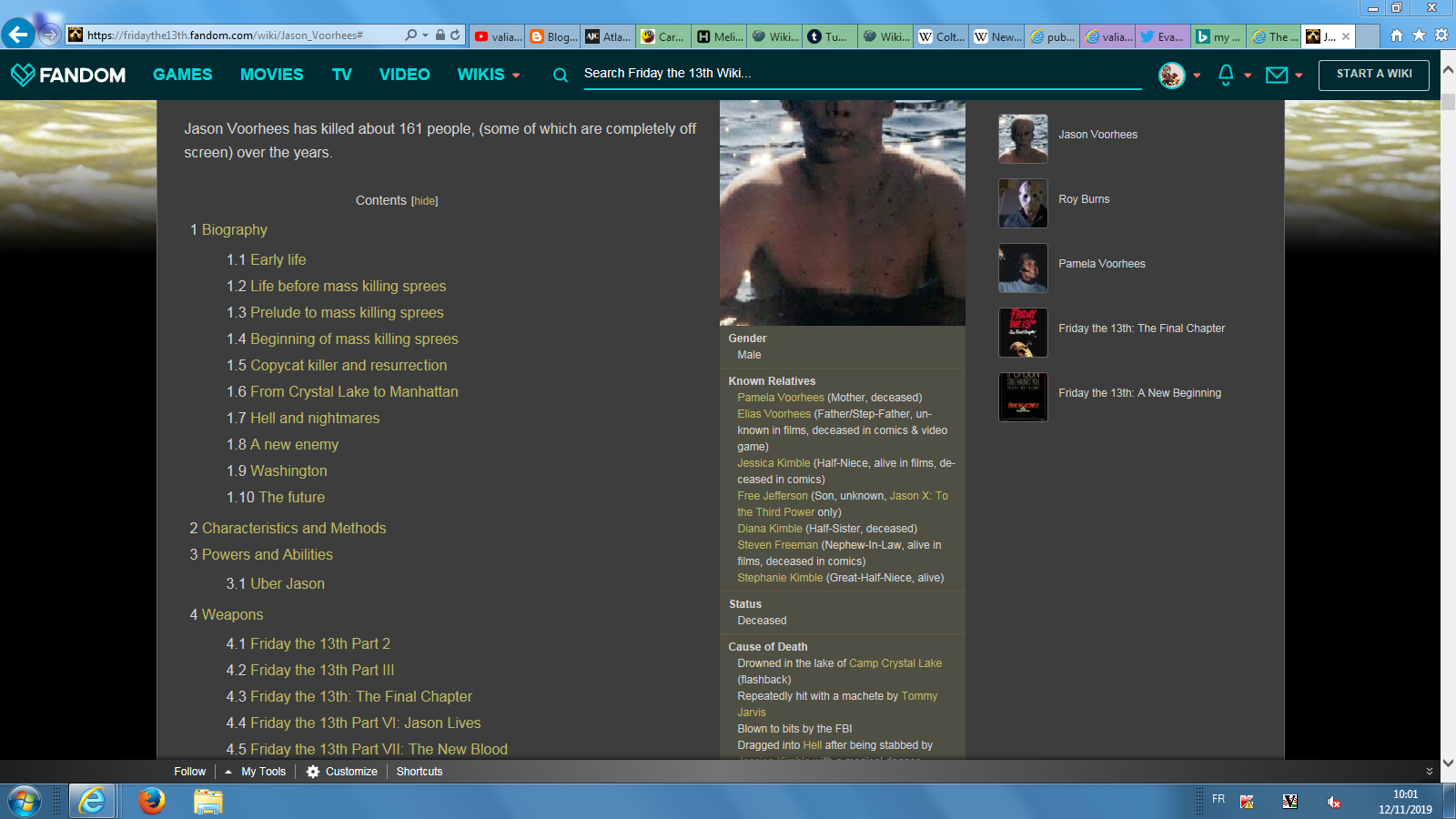Click the Search Friday the 13th Wiki field
This screenshot has width=1456, height=819.
862,74
